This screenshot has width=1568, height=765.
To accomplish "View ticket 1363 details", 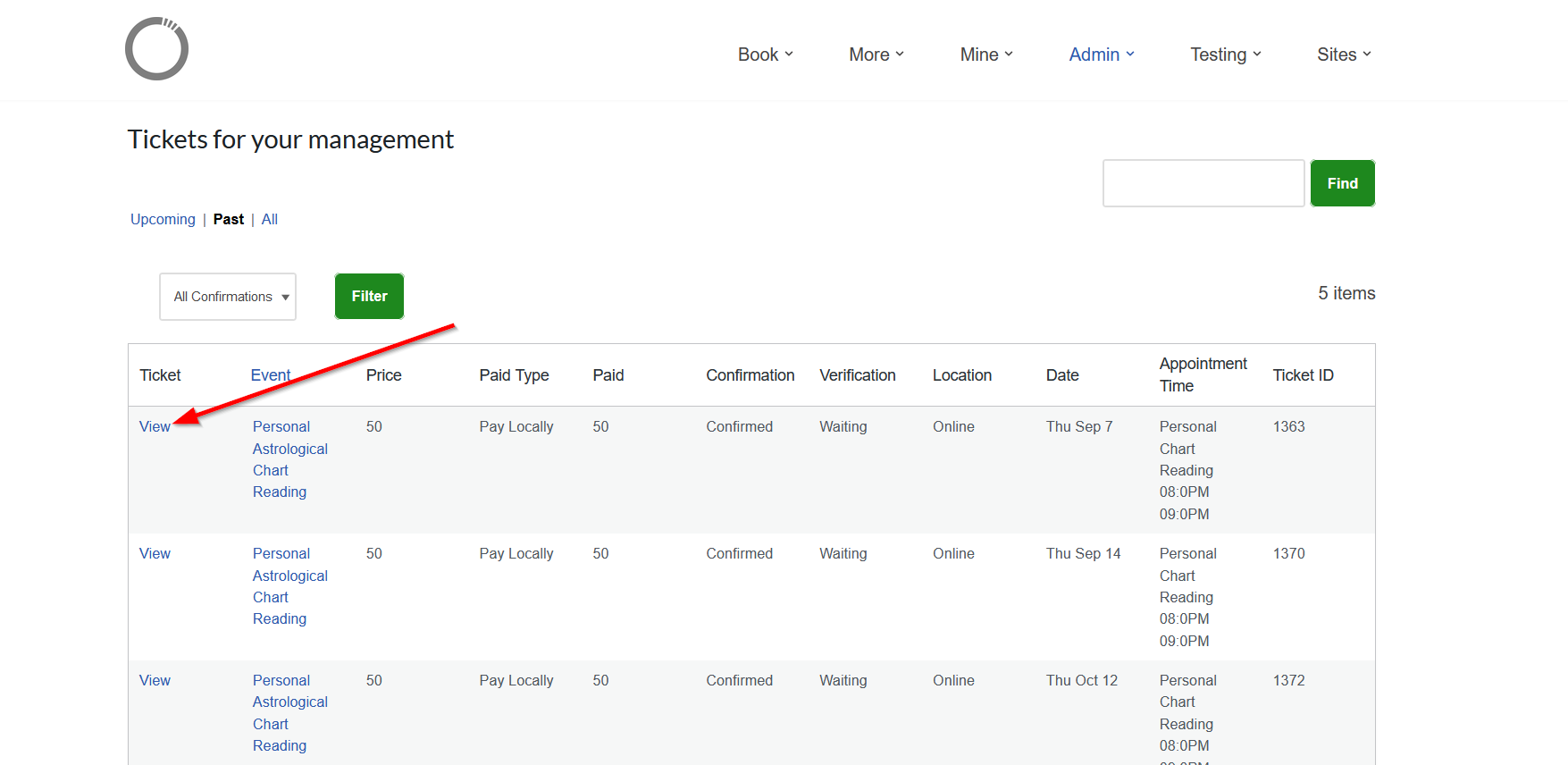I will point(155,426).
